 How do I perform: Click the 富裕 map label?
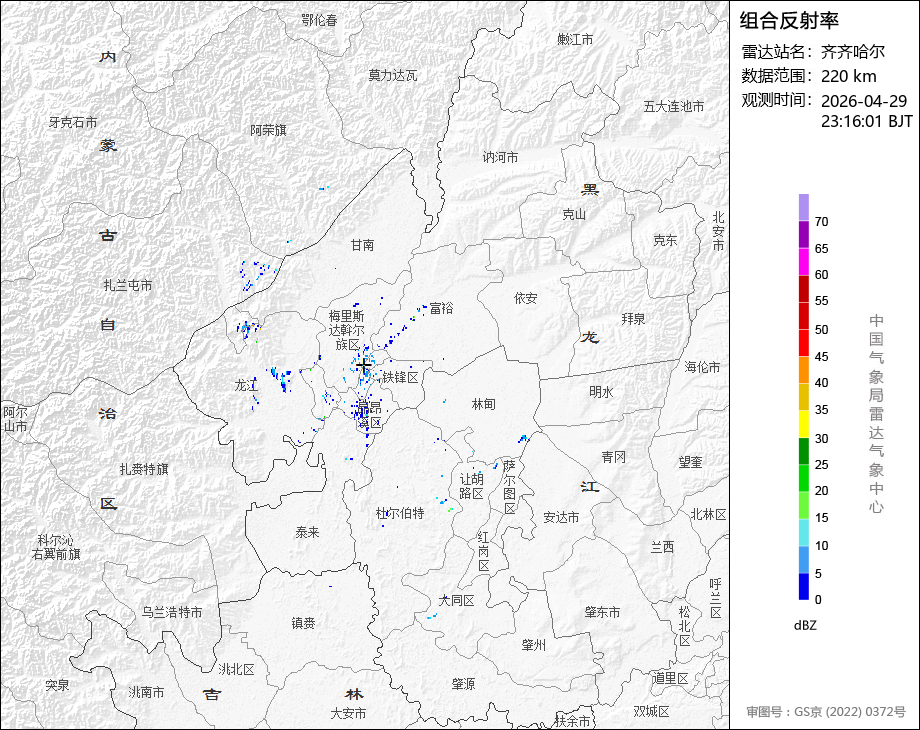(x=441, y=307)
